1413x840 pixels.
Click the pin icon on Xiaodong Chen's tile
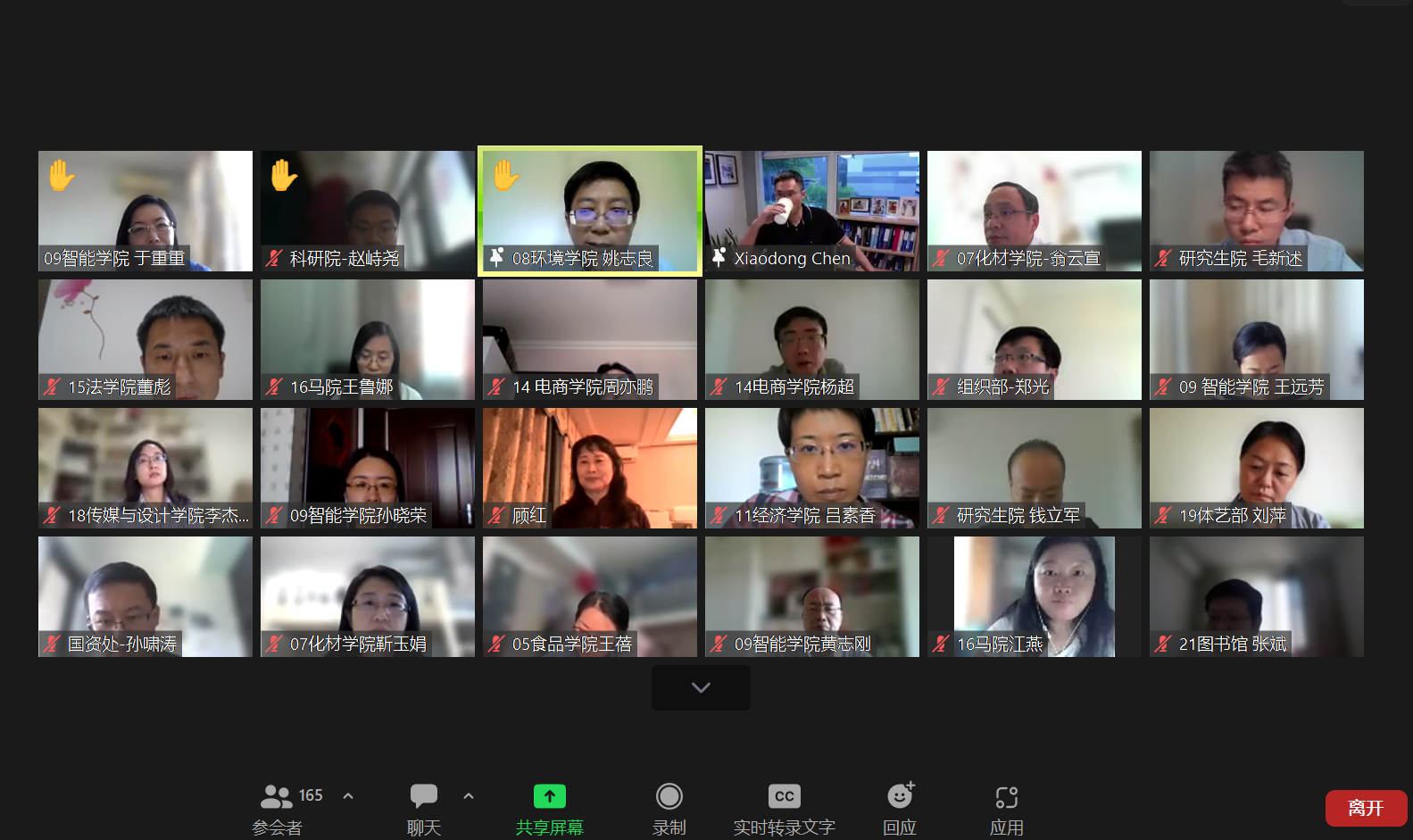(x=719, y=258)
